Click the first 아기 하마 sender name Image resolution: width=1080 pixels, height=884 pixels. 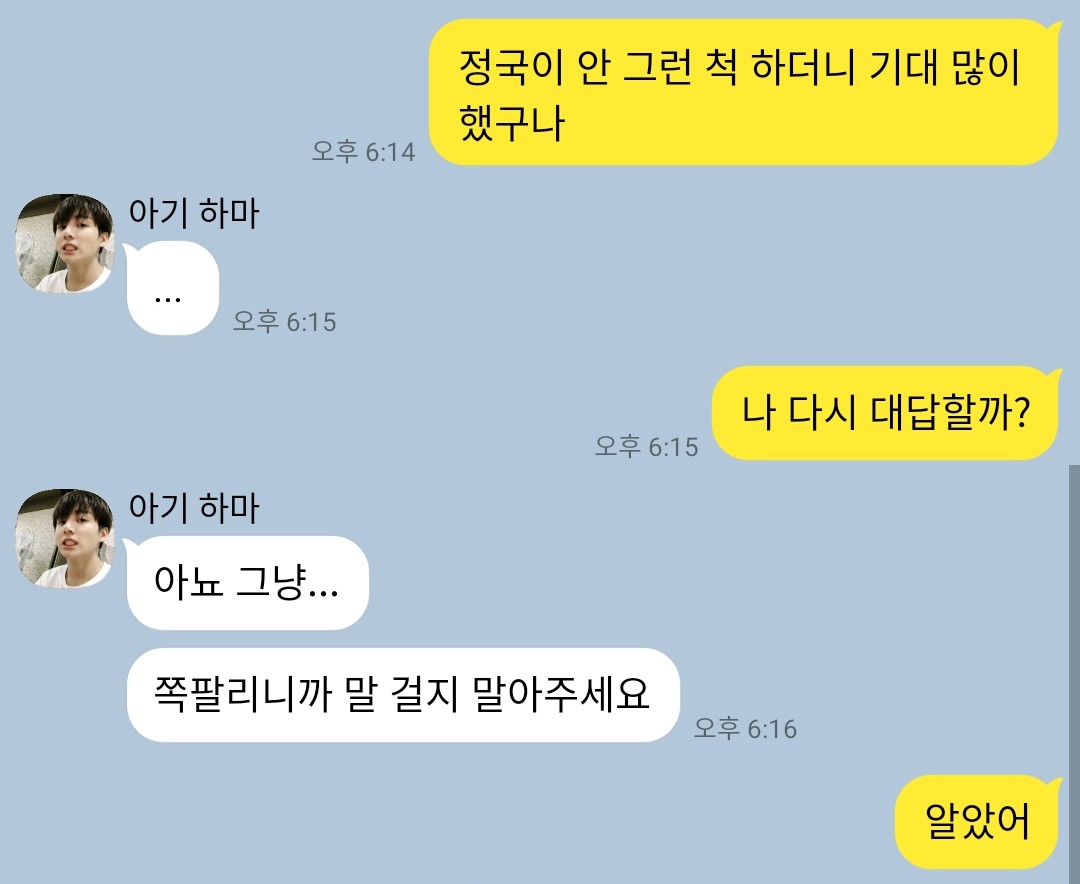coord(194,212)
